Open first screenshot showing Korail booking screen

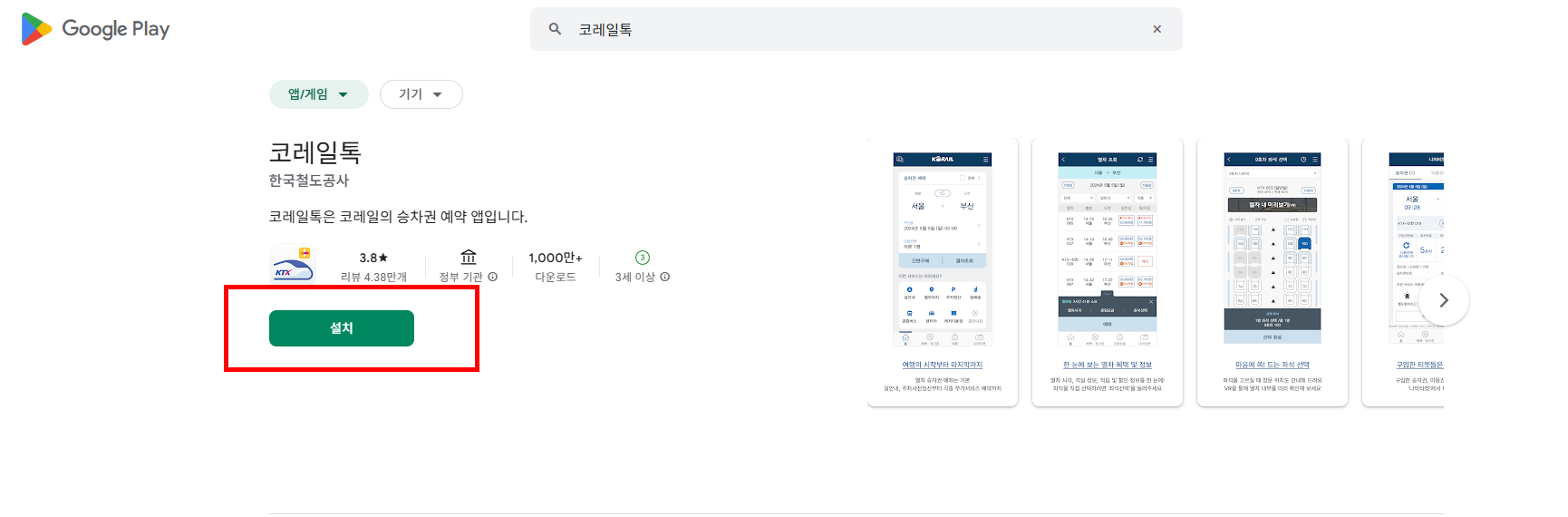pos(943,272)
